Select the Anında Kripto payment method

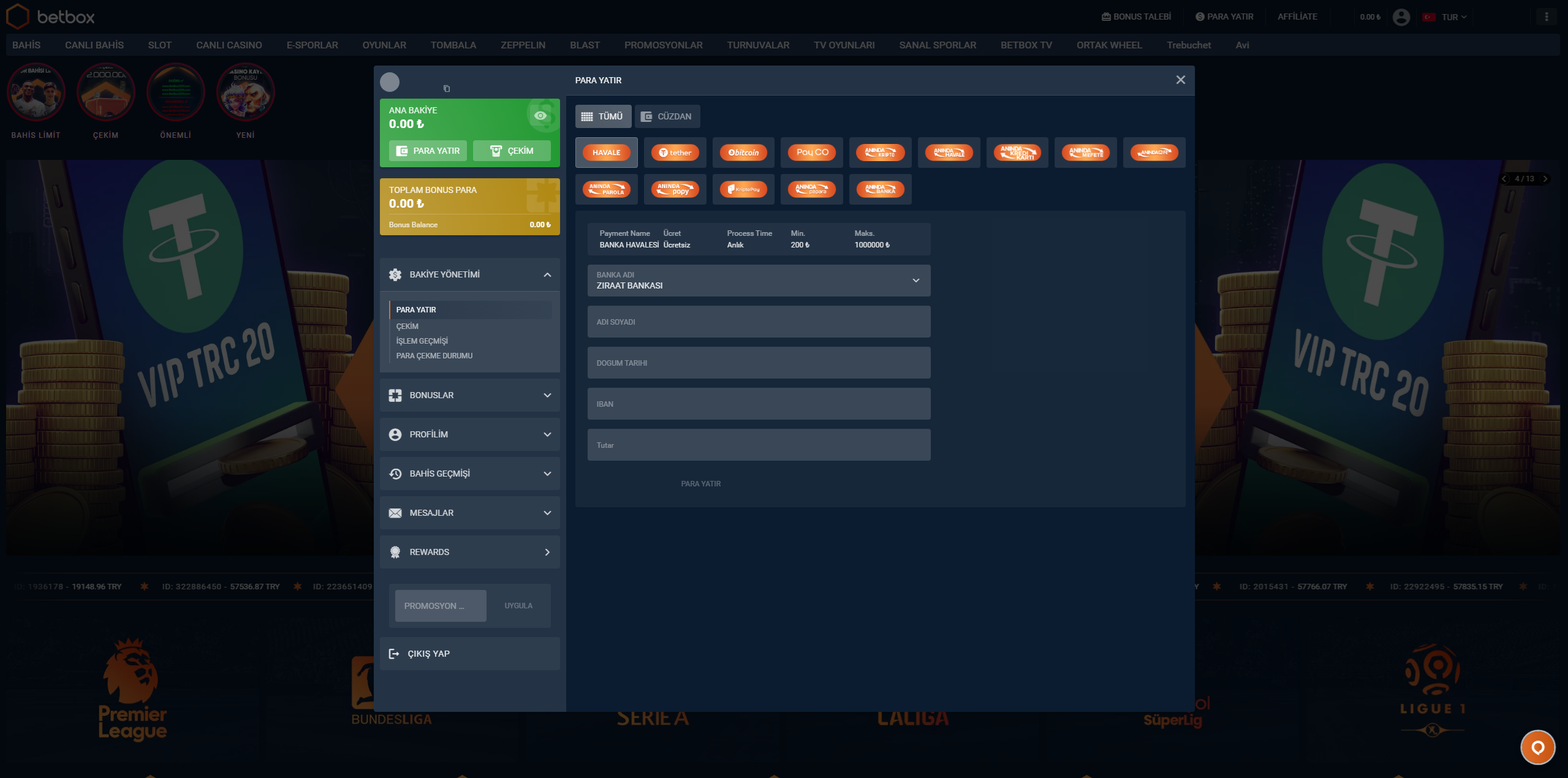(x=881, y=153)
